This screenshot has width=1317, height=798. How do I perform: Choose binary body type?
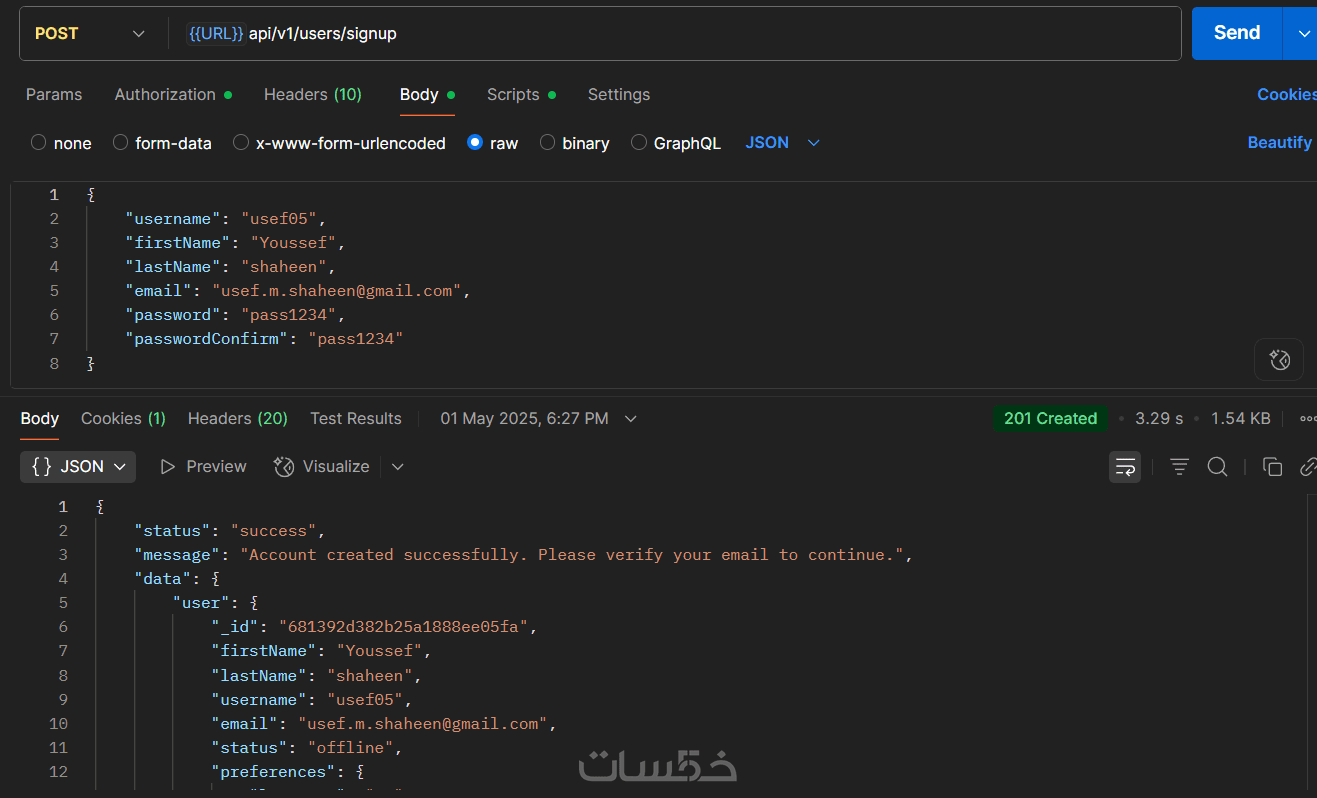click(574, 143)
